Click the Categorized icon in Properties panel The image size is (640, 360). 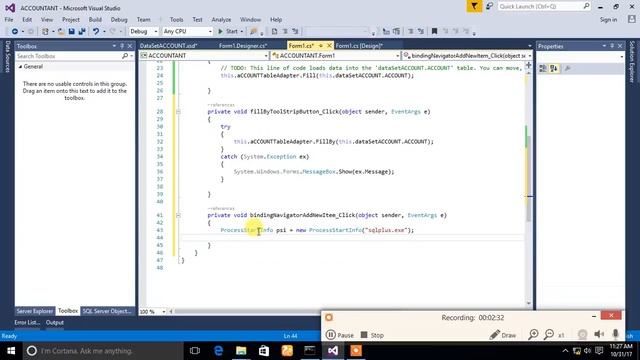[543, 69]
